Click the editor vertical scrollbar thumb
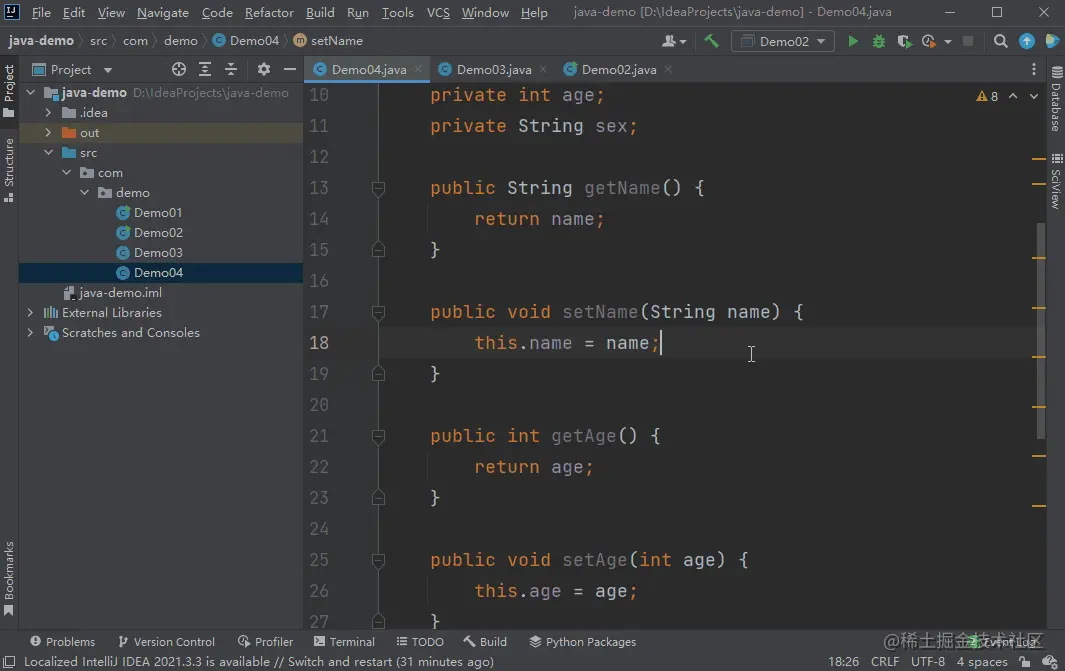Viewport: 1065px width, 671px height. point(1041,330)
